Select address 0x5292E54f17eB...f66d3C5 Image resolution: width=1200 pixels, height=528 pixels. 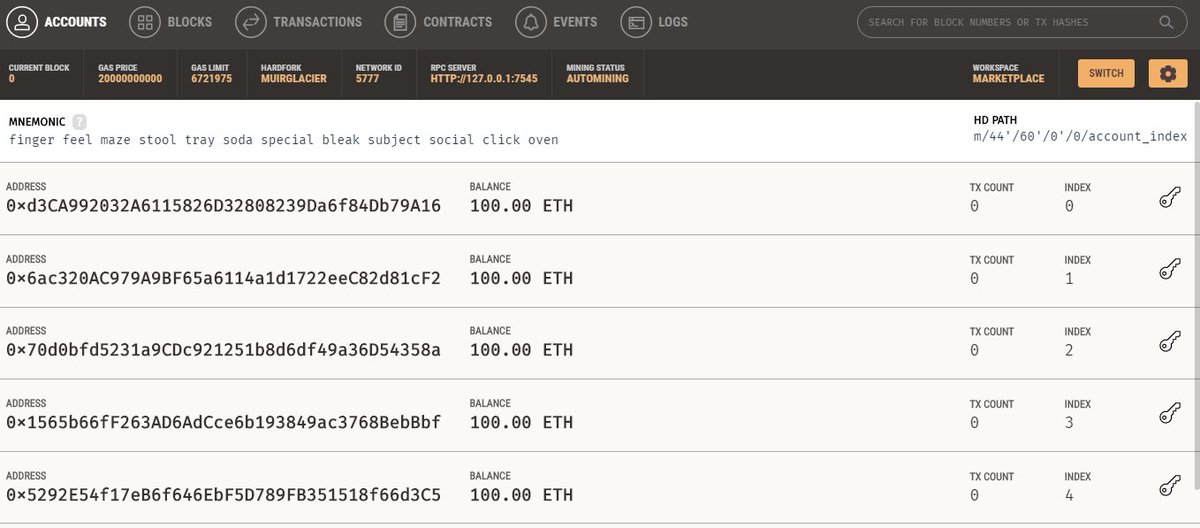[x=223, y=494]
